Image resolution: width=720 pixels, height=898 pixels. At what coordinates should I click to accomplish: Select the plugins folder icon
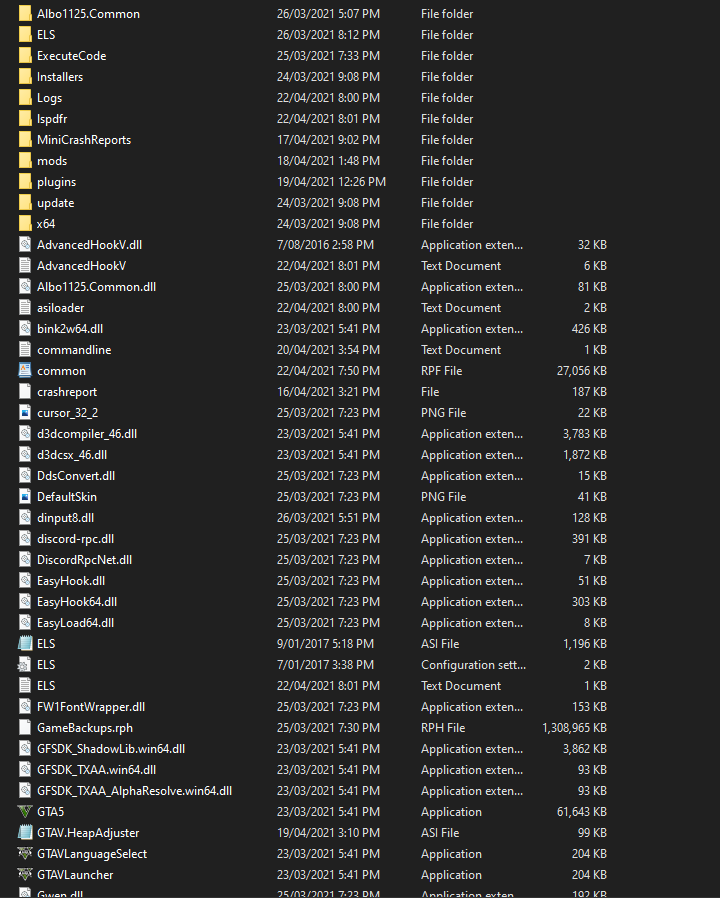pos(25,182)
